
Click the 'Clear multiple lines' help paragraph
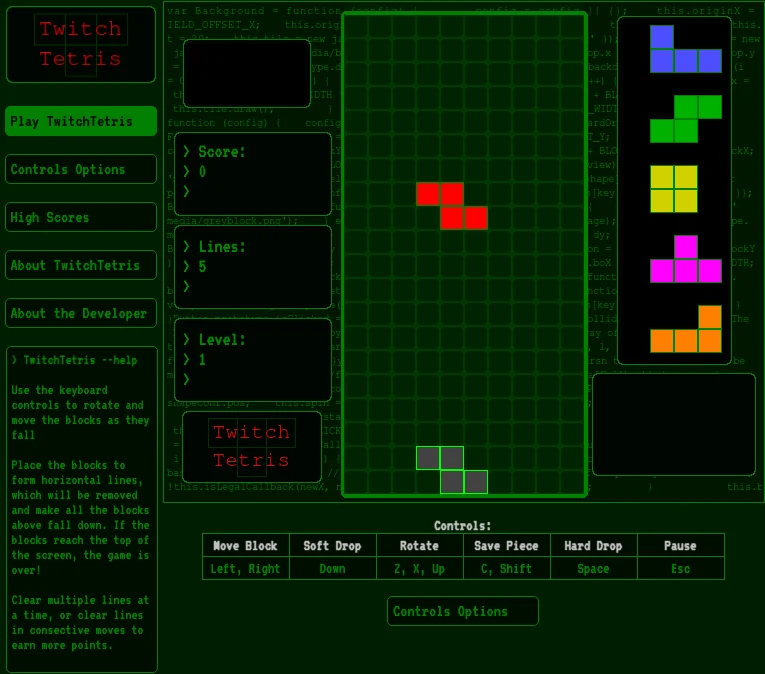click(80, 622)
